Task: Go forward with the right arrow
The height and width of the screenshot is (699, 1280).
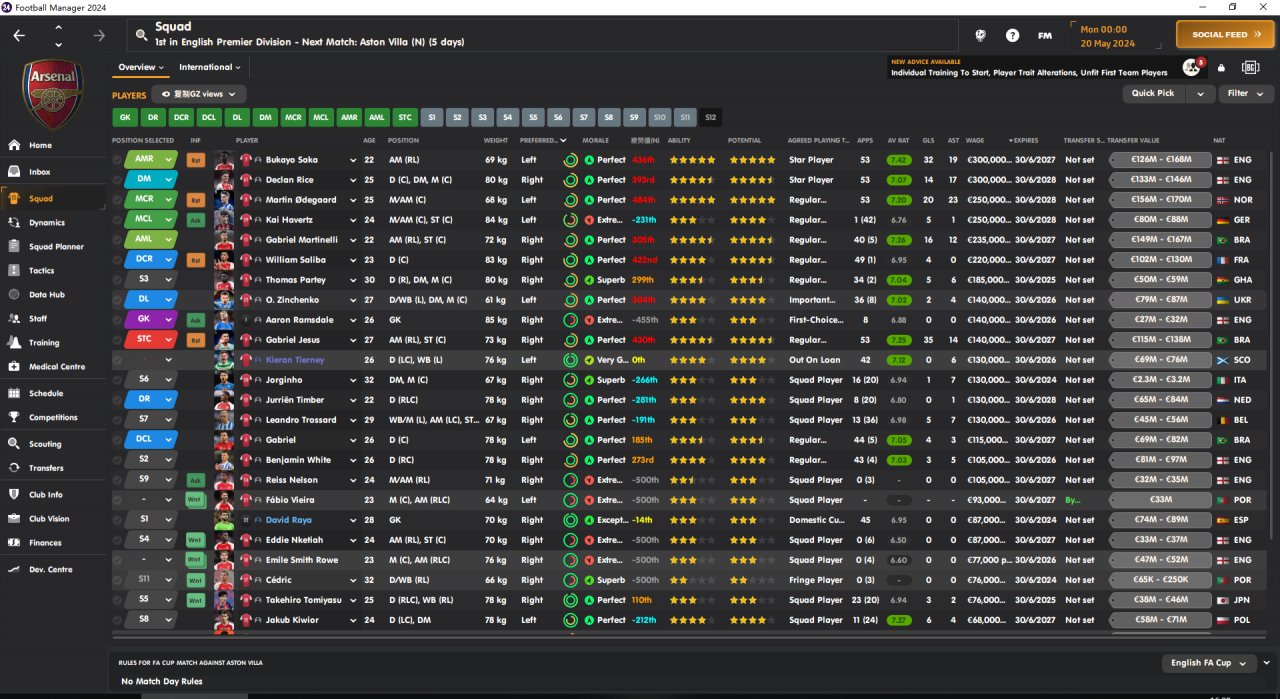Action: point(98,35)
